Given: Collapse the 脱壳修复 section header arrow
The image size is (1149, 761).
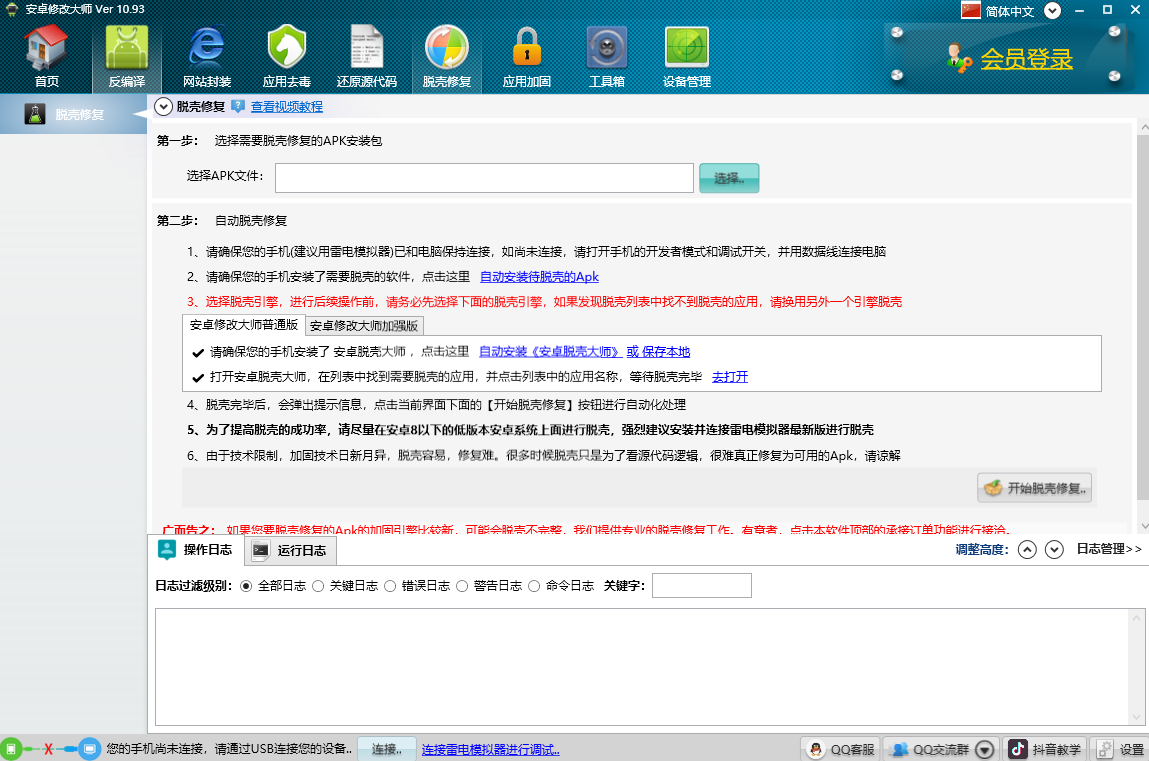Looking at the screenshot, I should point(164,107).
